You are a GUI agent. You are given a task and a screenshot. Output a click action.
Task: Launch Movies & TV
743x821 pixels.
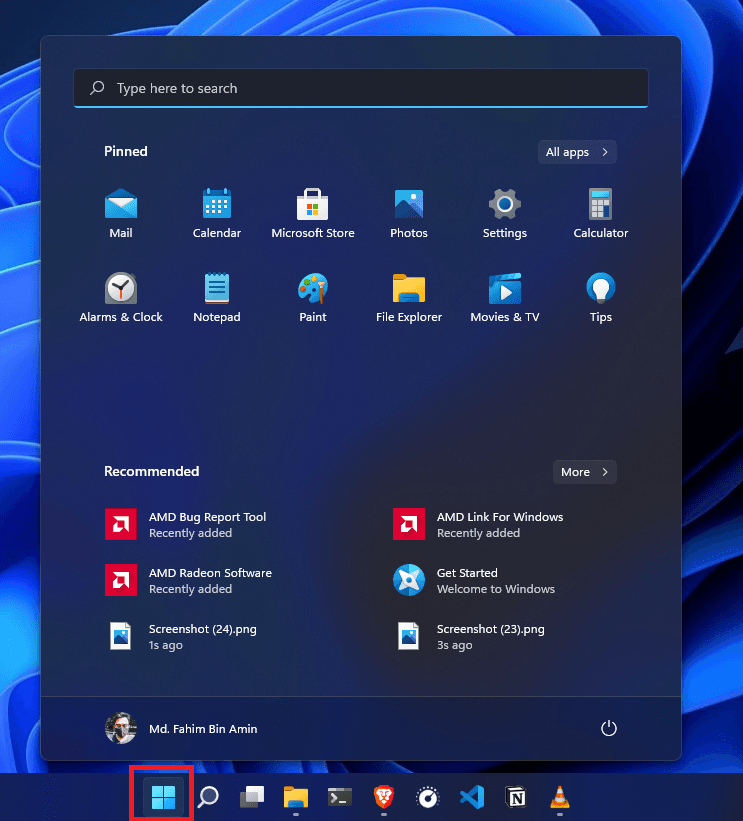[x=505, y=297]
